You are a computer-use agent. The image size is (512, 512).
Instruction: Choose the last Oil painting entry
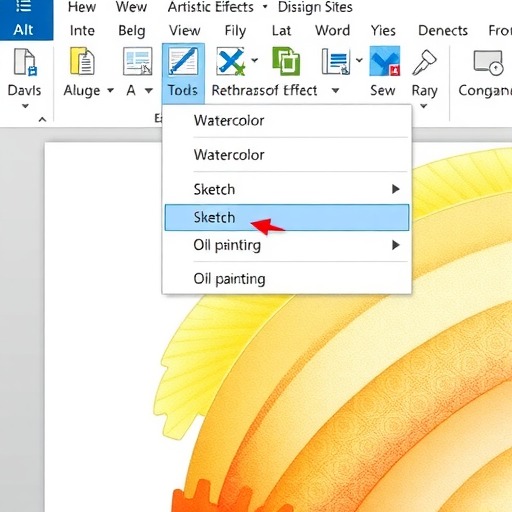(287, 279)
